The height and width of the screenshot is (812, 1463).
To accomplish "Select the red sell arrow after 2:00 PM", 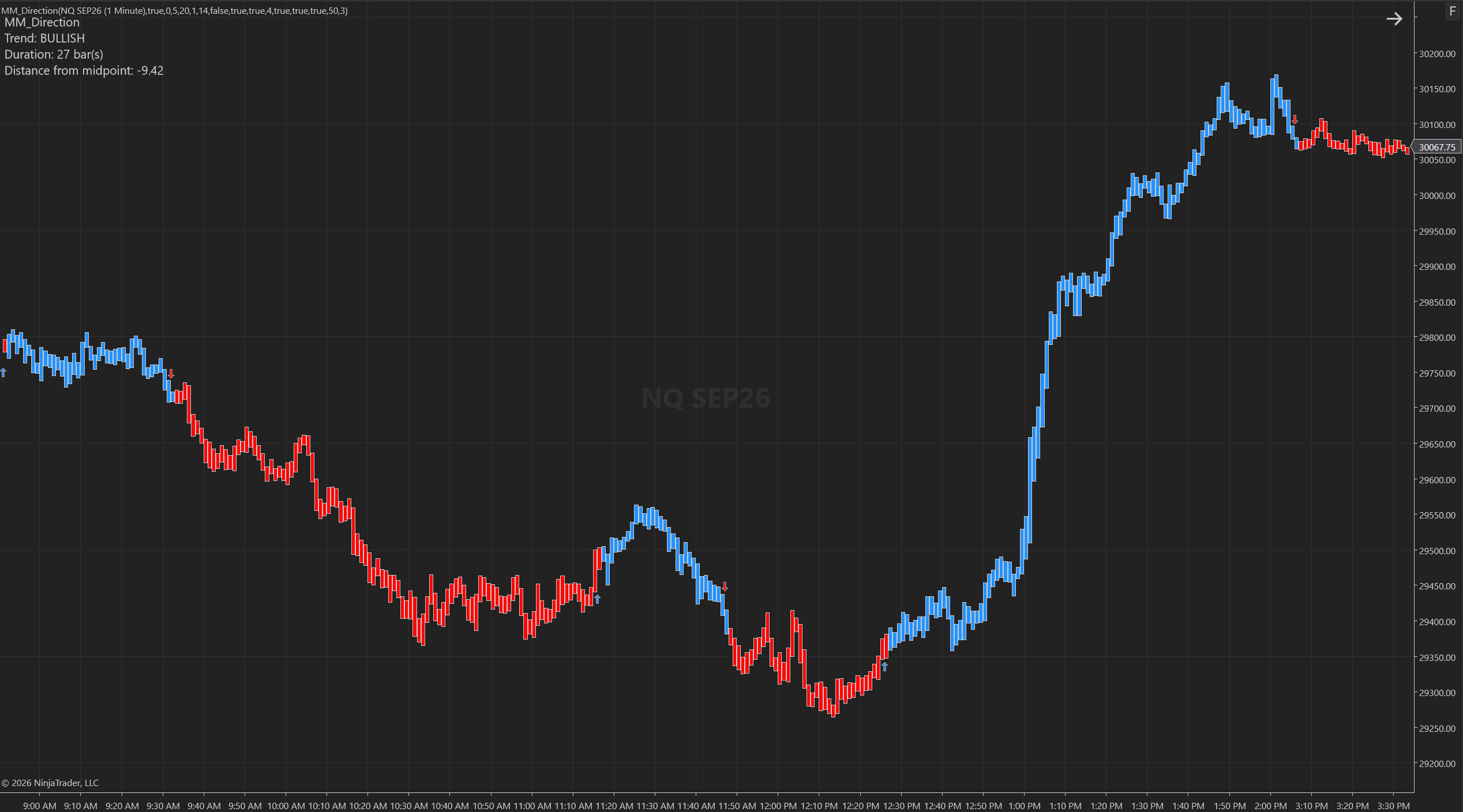I will click(x=1295, y=119).
